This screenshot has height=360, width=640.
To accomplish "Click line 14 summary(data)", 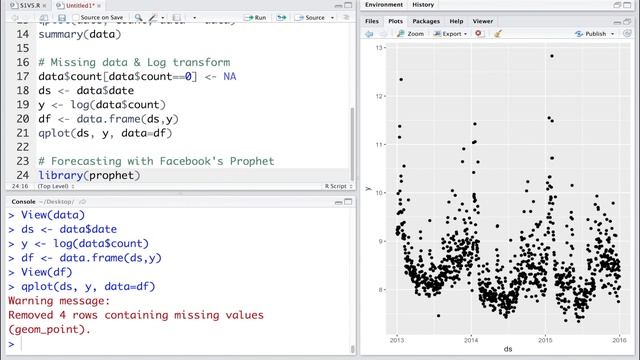I will click(x=80, y=34).
